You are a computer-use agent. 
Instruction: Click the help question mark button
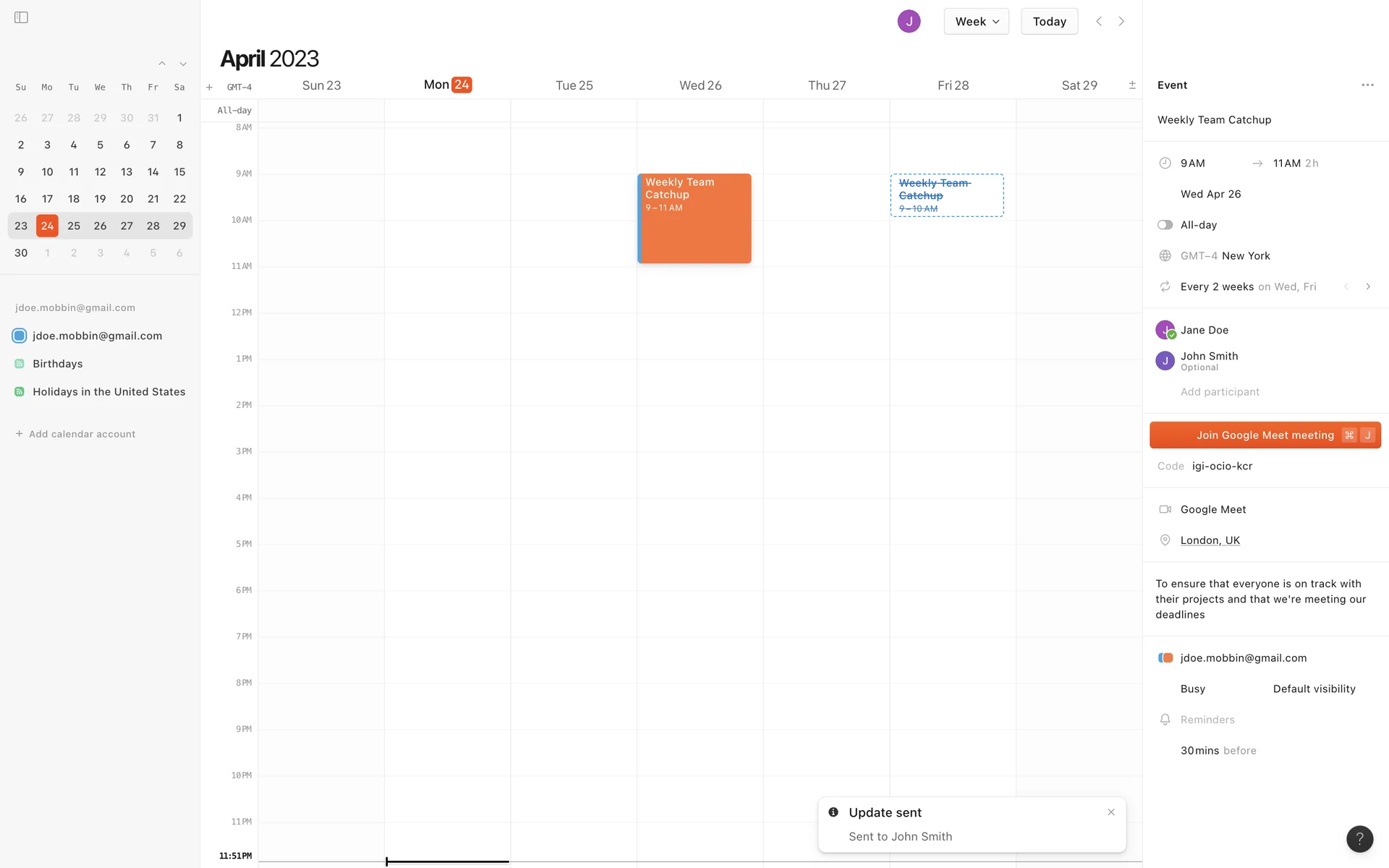[1359, 839]
